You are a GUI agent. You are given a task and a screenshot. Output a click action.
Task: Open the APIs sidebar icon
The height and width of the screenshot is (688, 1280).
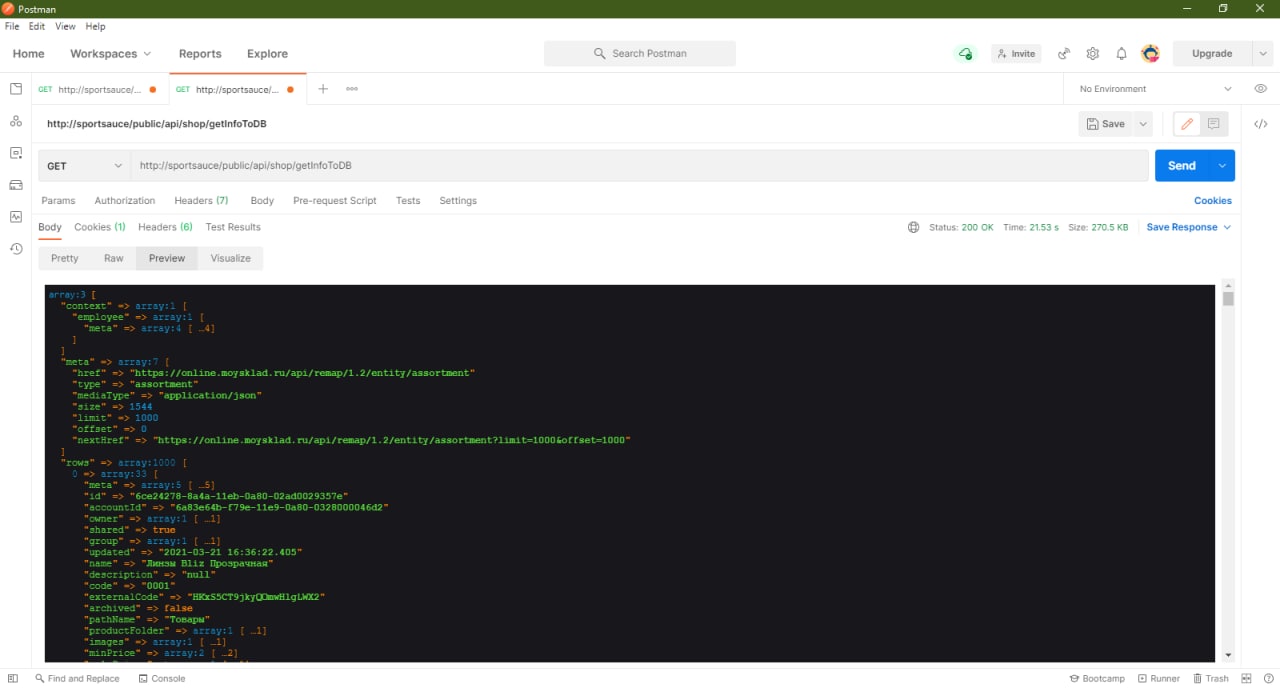click(x=16, y=121)
